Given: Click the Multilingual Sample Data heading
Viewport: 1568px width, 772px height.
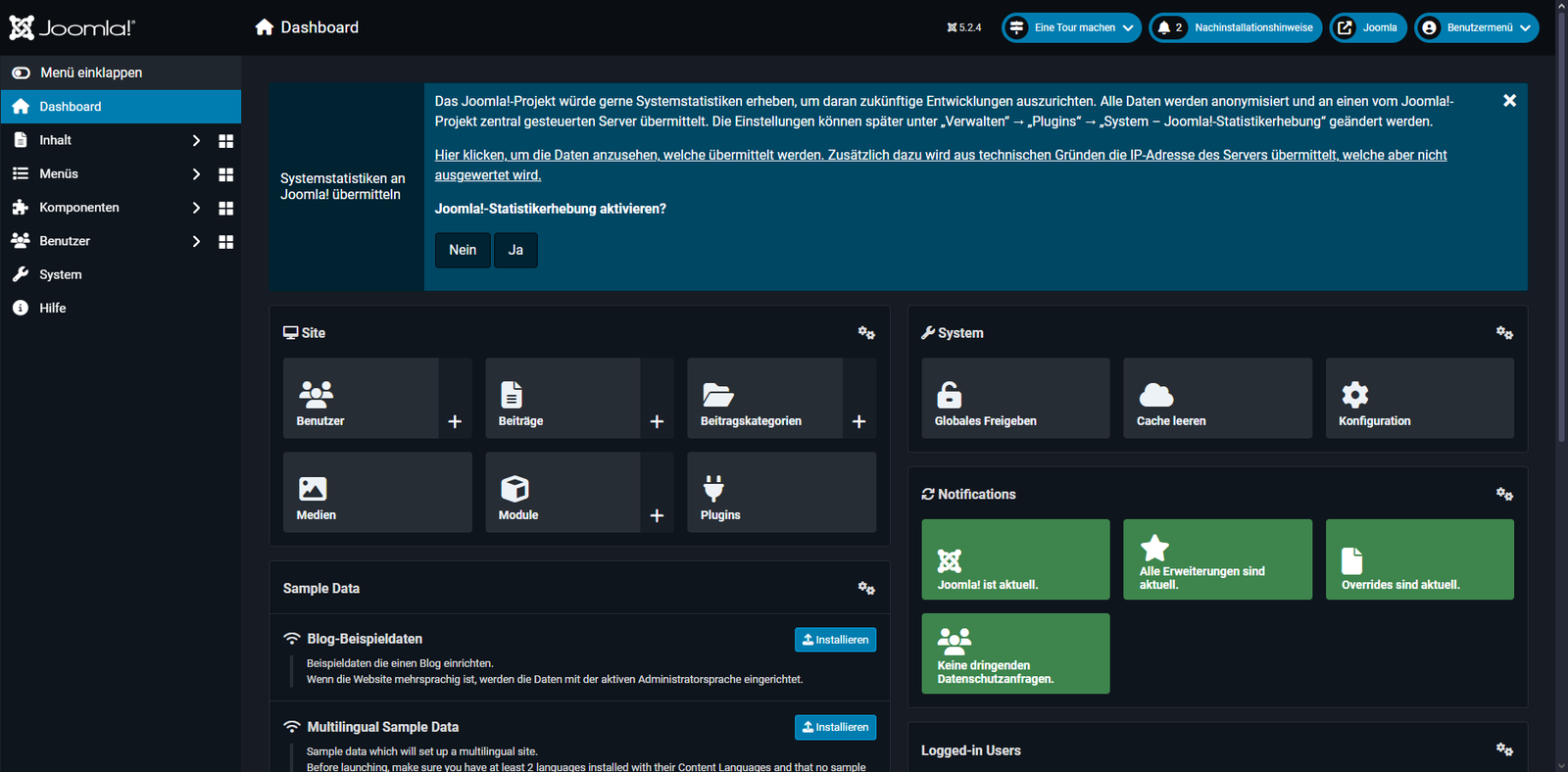Looking at the screenshot, I should click(382, 727).
